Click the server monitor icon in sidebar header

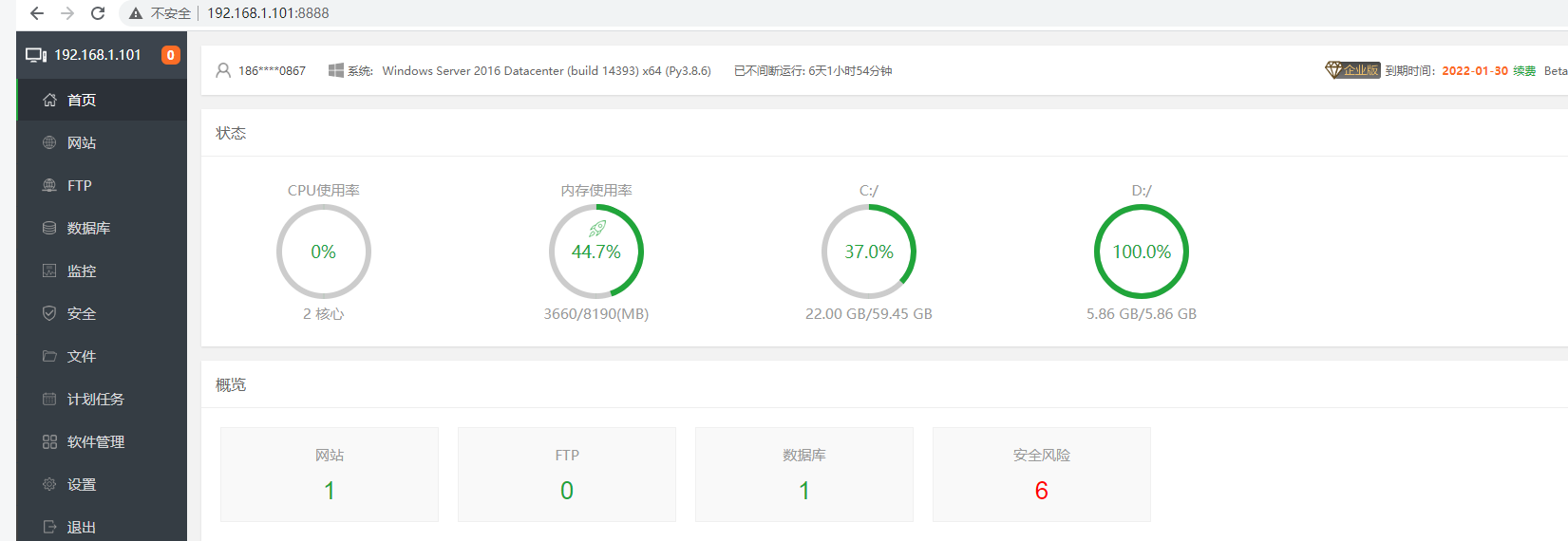[x=36, y=55]
